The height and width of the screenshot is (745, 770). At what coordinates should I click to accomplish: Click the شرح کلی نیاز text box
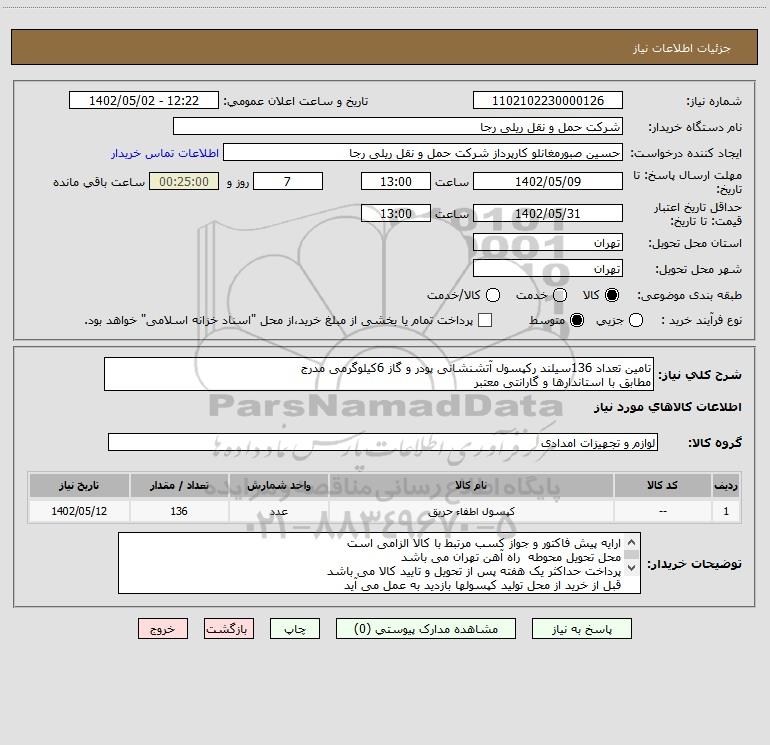pyautogui.click(x=379, y=375)
